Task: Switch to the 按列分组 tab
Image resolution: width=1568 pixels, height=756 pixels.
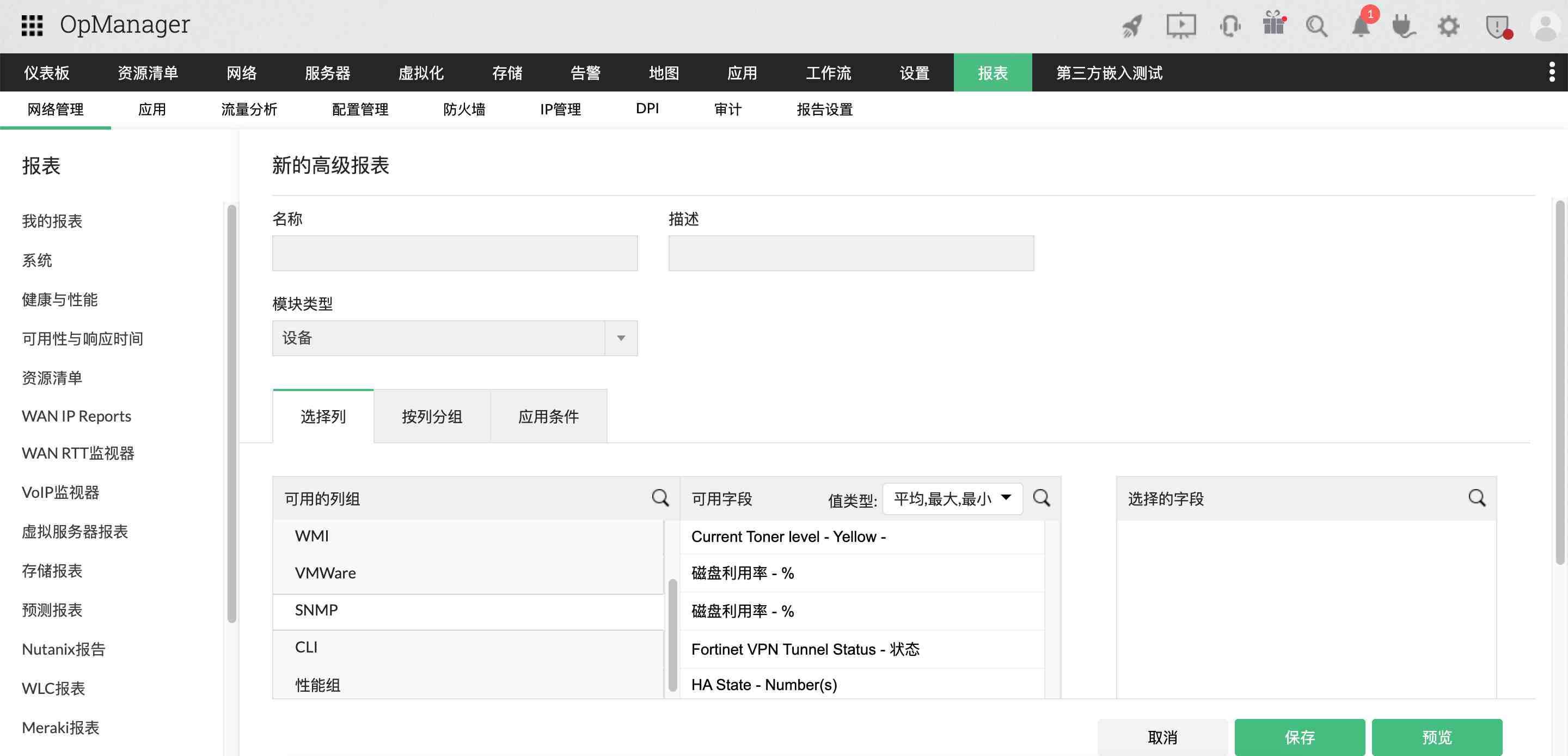Action: 432,416
